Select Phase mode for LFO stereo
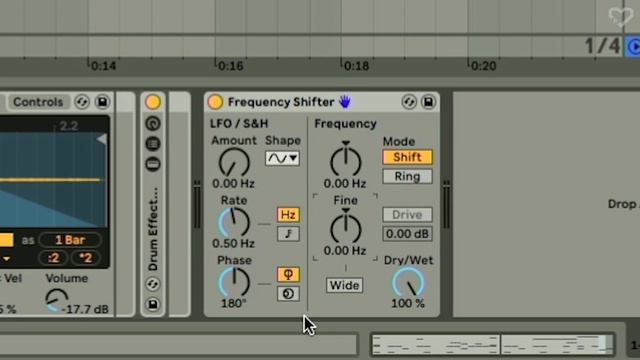This screenshot has width=640, height=360. (288, 274)
